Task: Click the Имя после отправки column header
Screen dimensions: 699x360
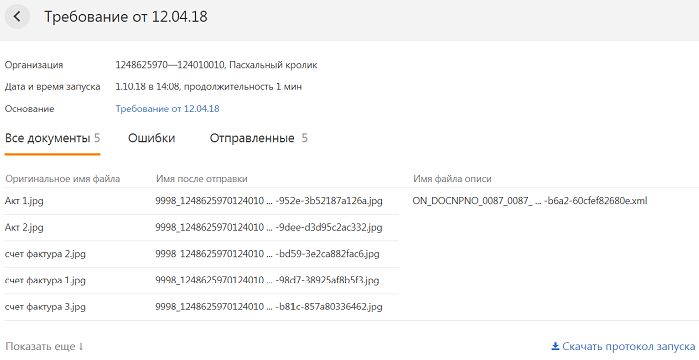Action: pyautogui.click(x=201, y=179)
